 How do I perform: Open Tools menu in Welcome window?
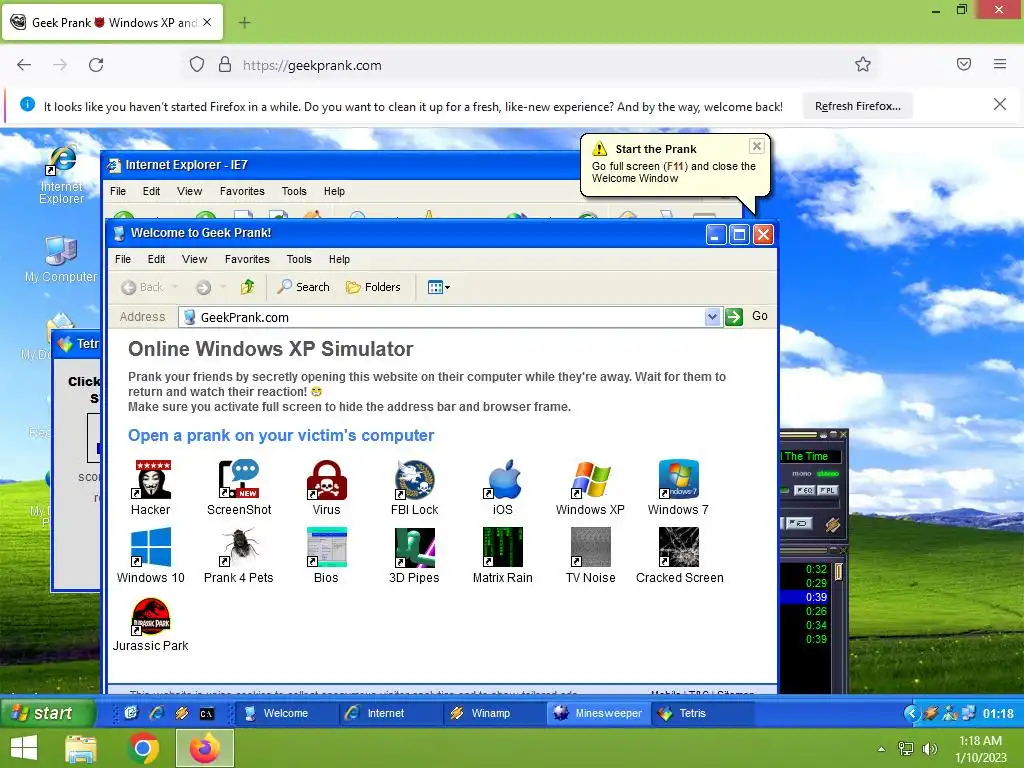pos(299,259)
